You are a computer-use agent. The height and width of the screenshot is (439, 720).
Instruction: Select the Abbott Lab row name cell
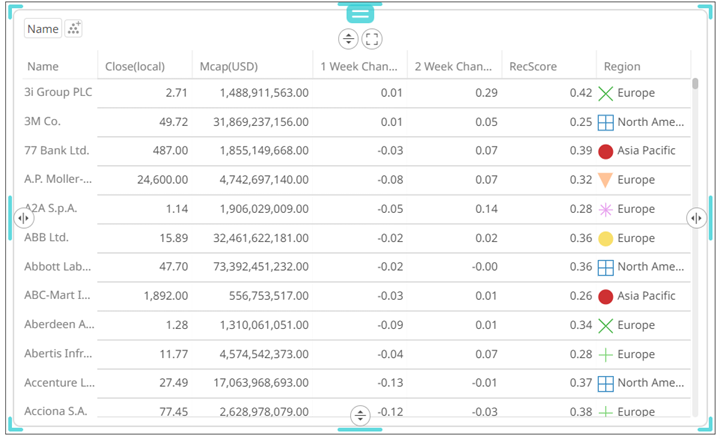point(59,267)
